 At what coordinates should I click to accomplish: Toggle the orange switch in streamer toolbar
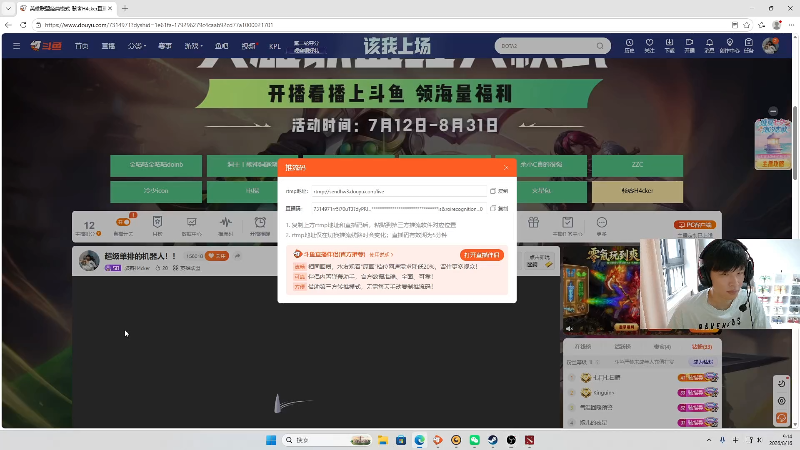pos(123,222)
